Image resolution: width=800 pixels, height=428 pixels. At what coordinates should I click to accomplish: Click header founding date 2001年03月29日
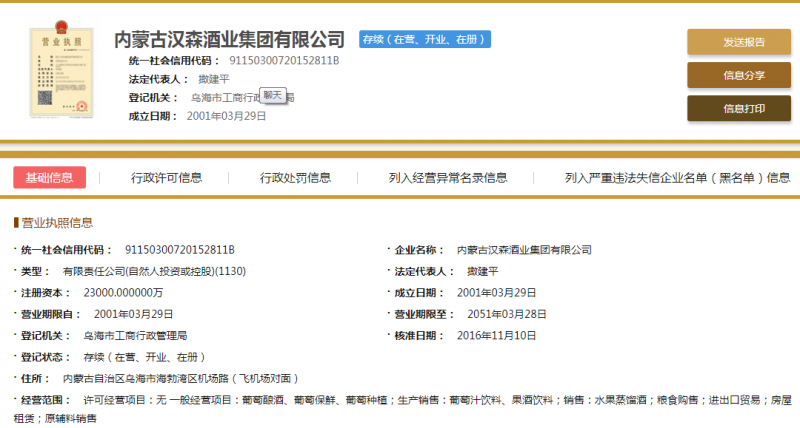click(x=226, y=116)
